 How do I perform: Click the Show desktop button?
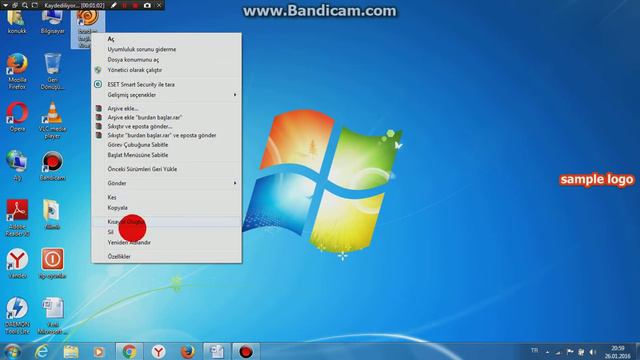click(637, 351)
